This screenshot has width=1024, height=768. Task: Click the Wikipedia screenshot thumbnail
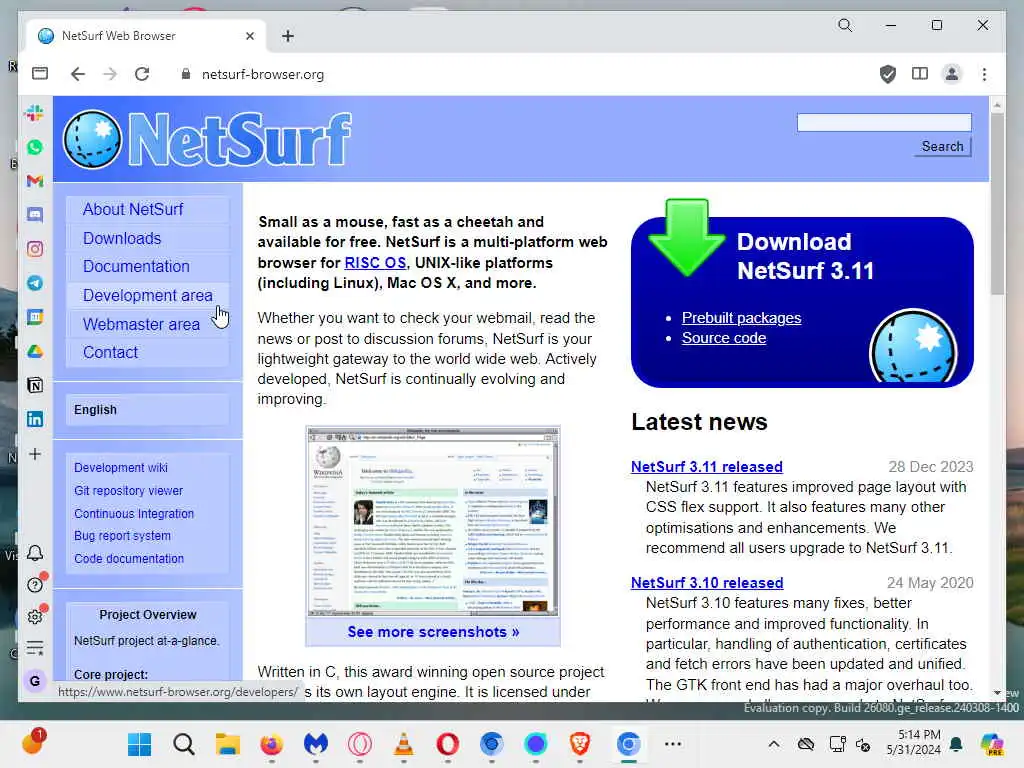point(433,522)
